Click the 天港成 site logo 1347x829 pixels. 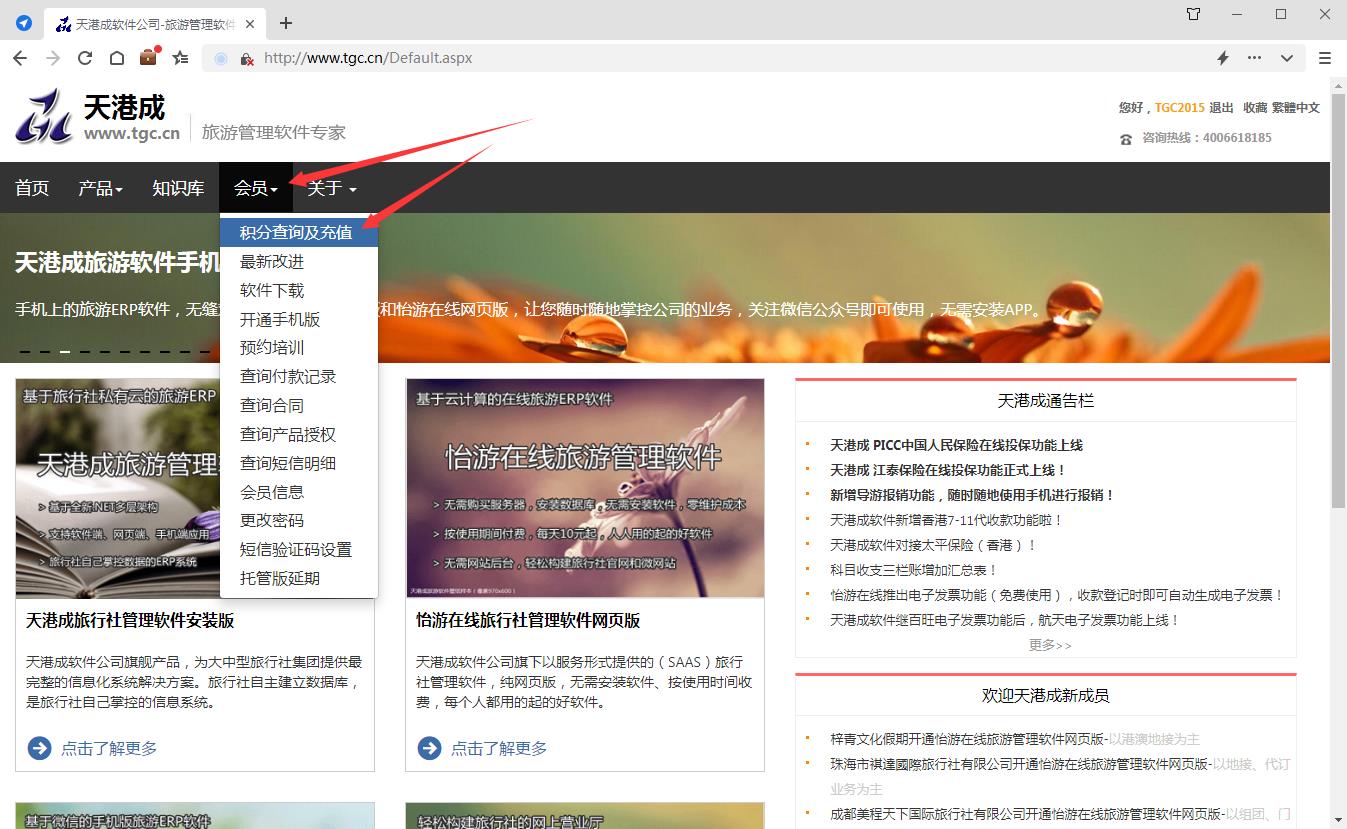[x=98, y=117]
